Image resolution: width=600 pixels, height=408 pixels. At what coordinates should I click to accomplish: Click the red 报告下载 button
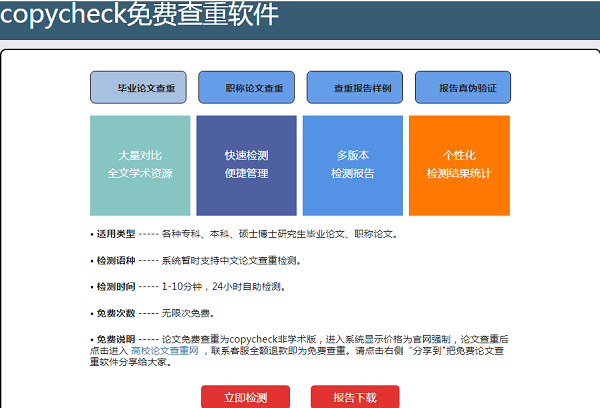[x=355, y=397]
